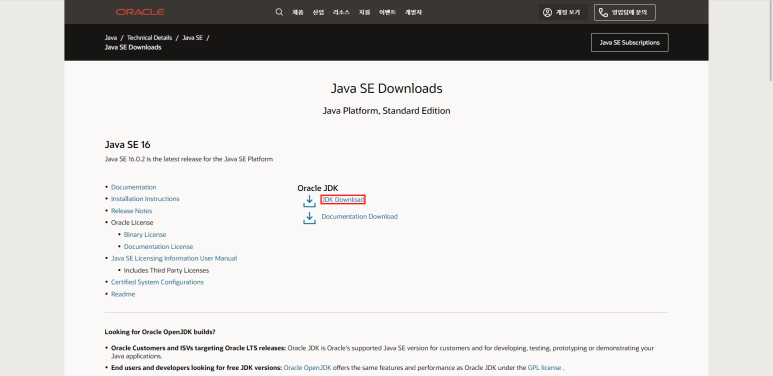The image size is (773, 376).
Task: Open the 리소스 menu
Action: [x=341, y=12]
